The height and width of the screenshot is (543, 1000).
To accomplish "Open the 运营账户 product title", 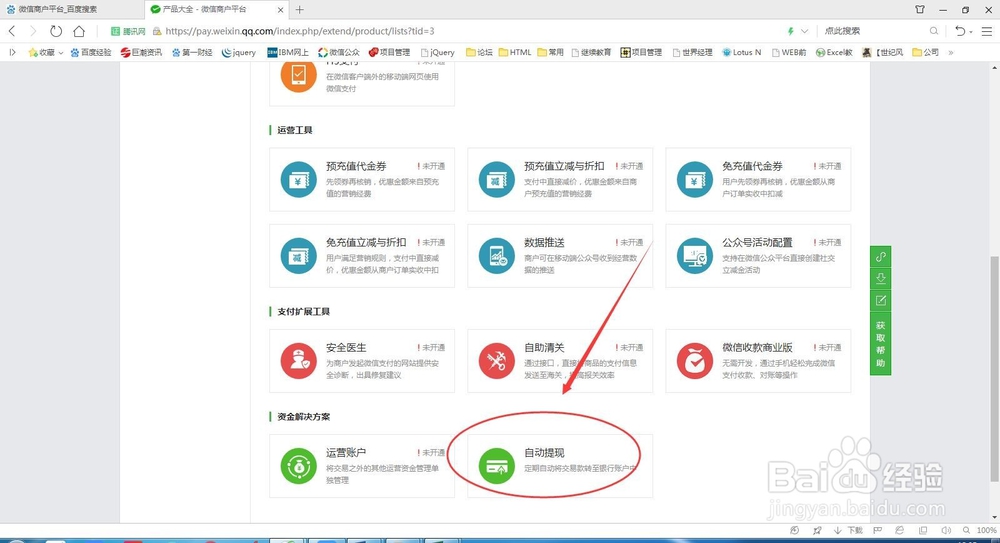I will (346, 452).
